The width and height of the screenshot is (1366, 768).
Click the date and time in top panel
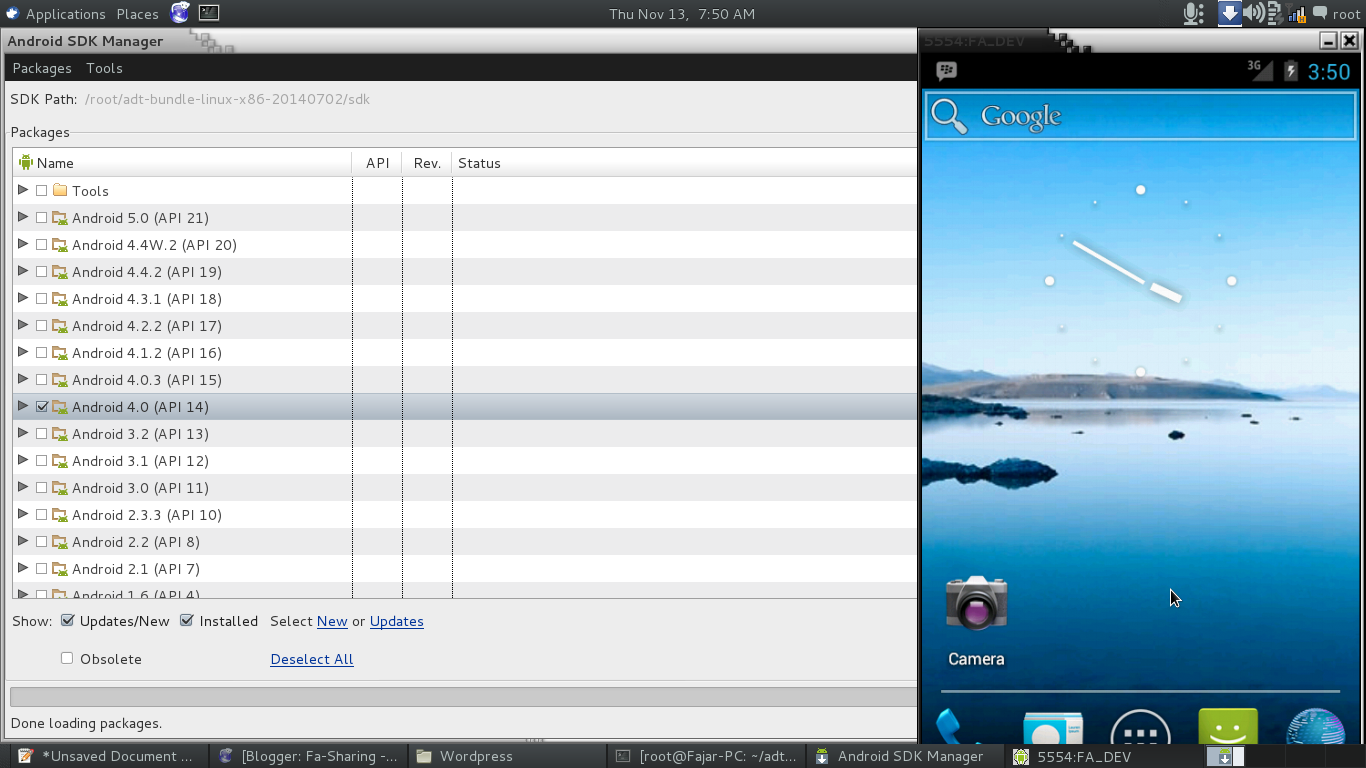tap(682, 14)
